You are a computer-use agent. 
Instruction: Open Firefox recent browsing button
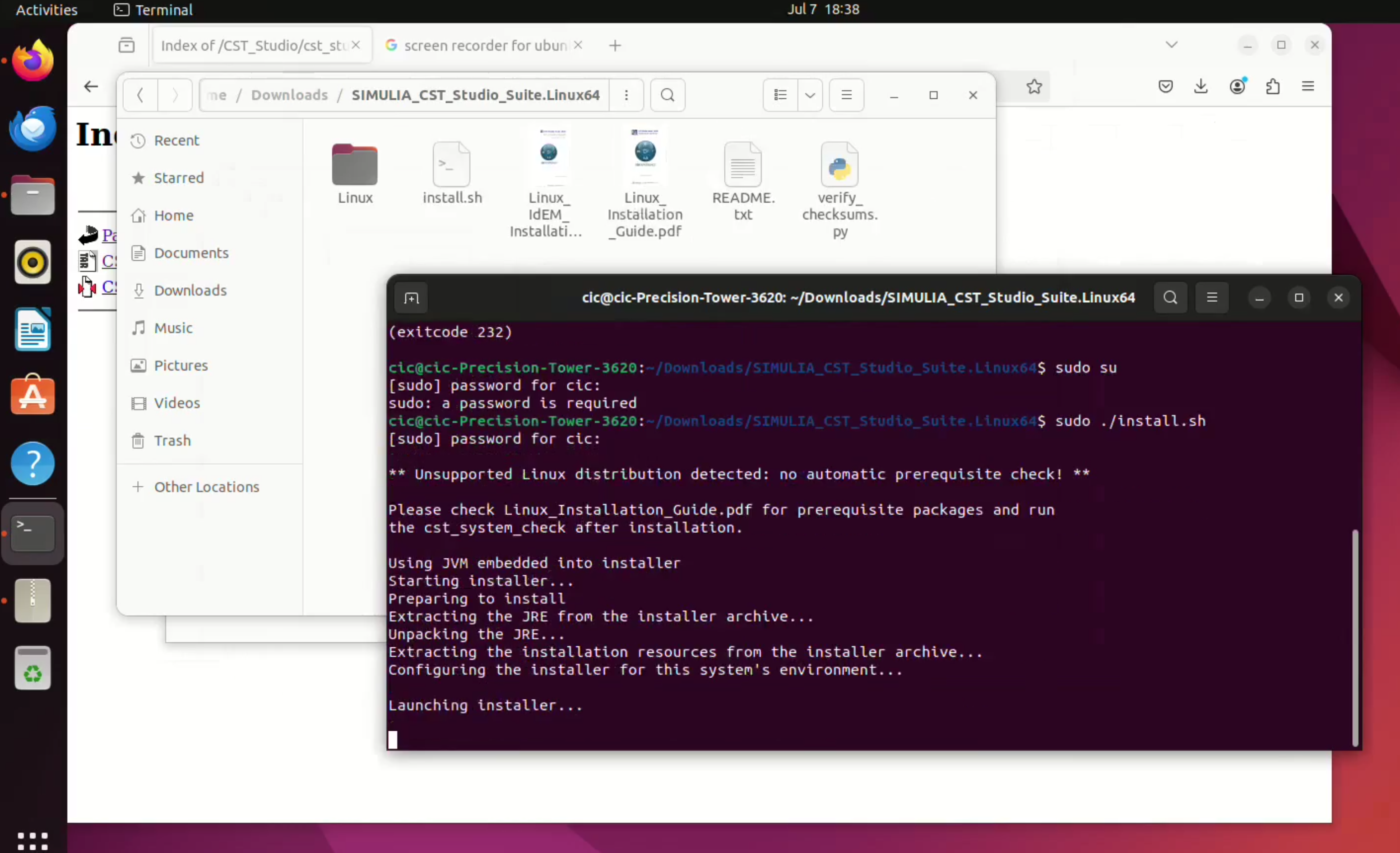(x=127, y=46)
